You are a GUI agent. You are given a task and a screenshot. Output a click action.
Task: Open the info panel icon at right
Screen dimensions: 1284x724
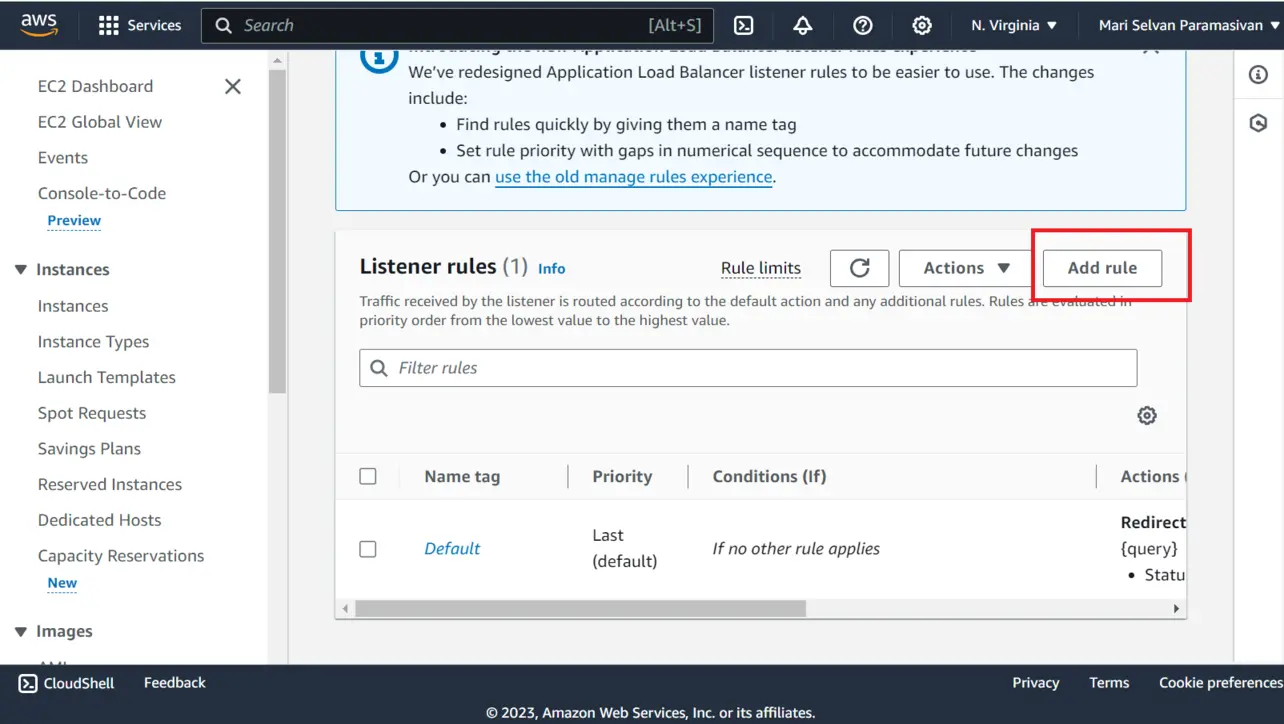pos(1259,76)
